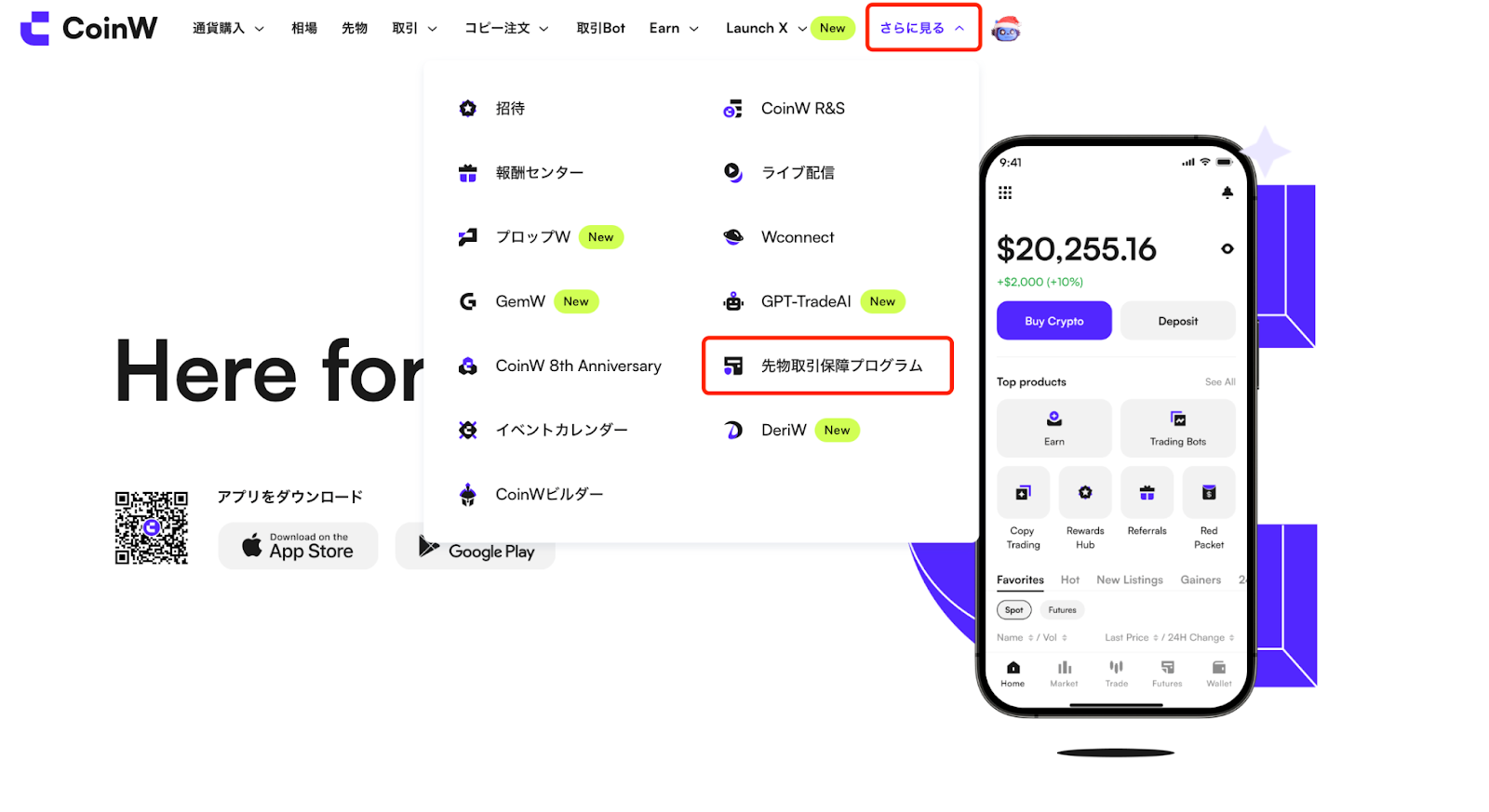Click the DeriW logo icon
The height and width of the screenshot is (812, 1489).
733,430
